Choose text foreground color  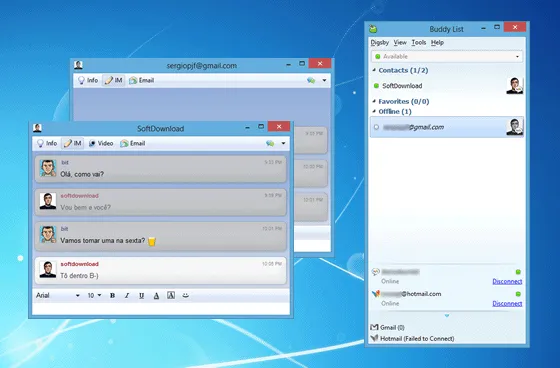tap(156, 295)
